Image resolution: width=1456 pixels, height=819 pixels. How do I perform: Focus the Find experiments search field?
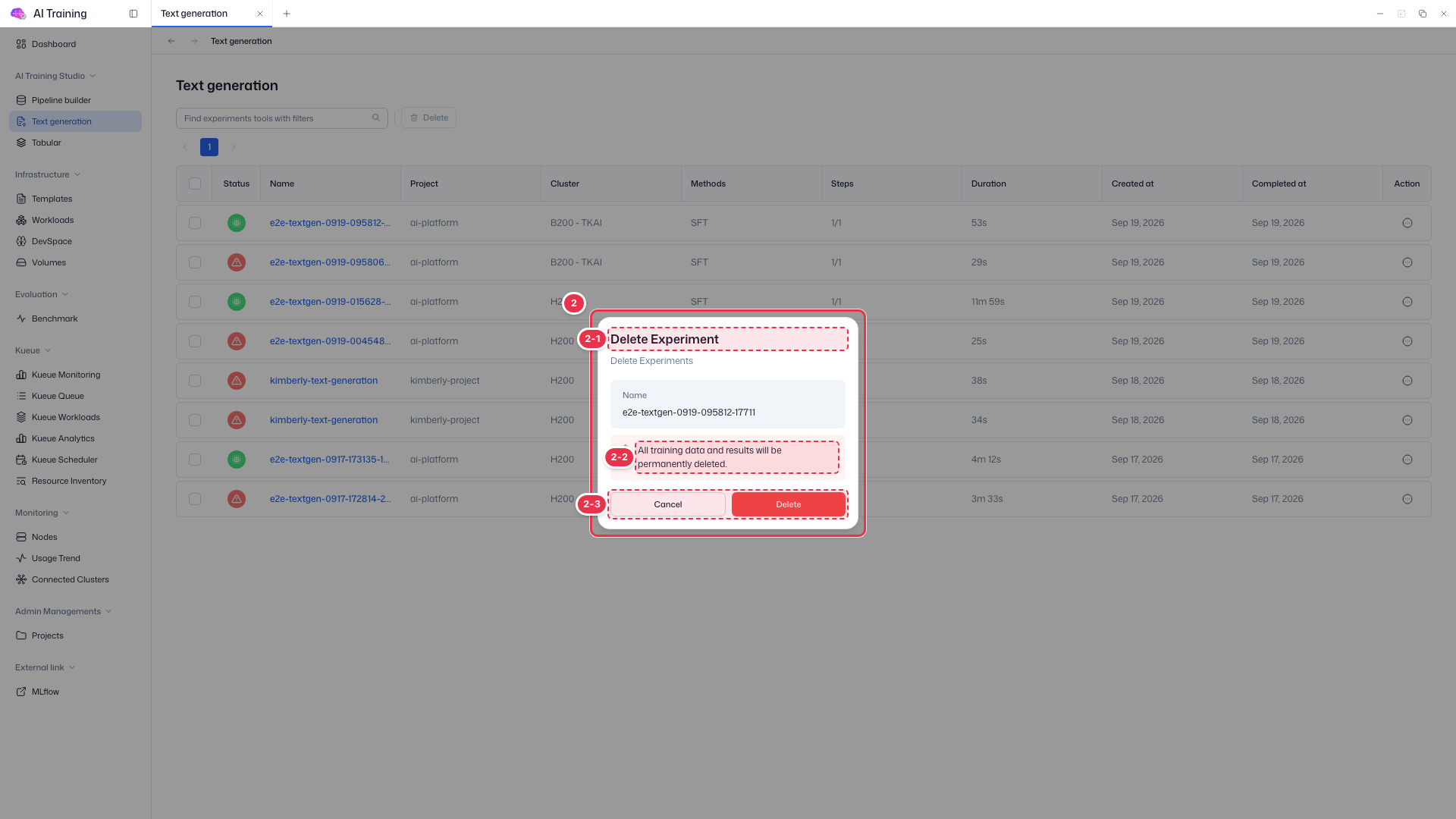coord(275,118)
